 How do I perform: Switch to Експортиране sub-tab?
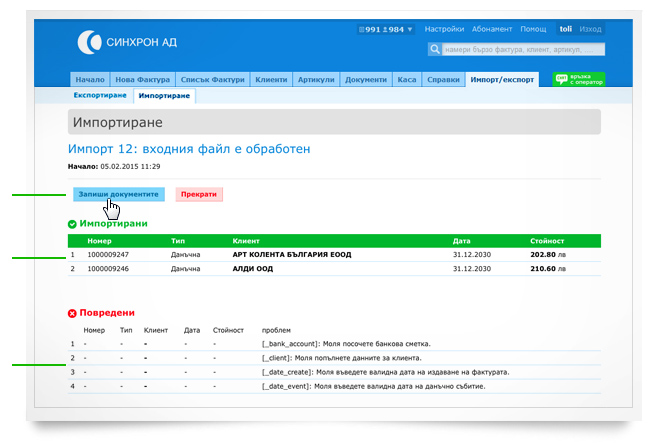tap(100, 95)
